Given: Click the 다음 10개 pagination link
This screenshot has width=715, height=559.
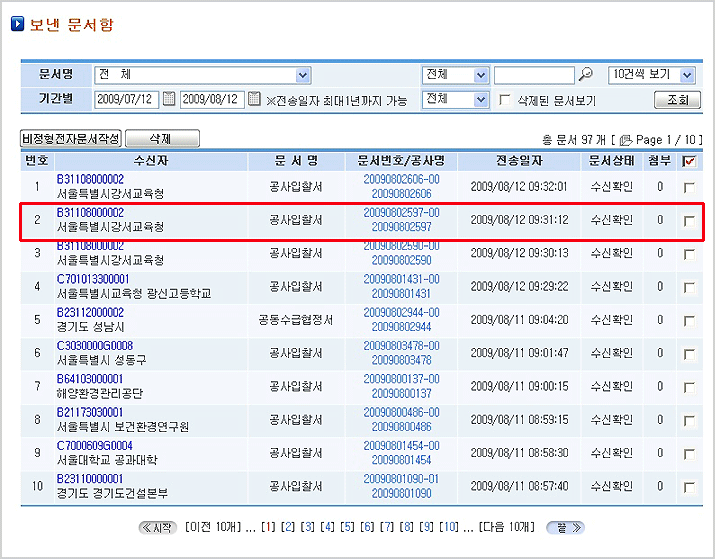Looking at the screenshot, I should tap(510, 527).
